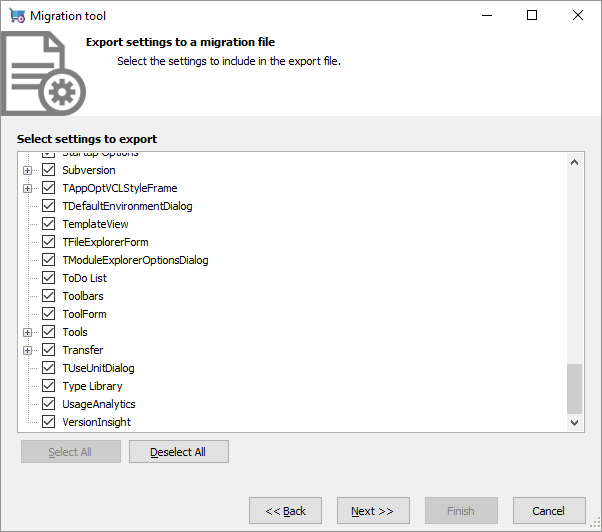Click the scrollbar down arrow
The width and height of the screenshot is (602, 532).
point(574,423)
